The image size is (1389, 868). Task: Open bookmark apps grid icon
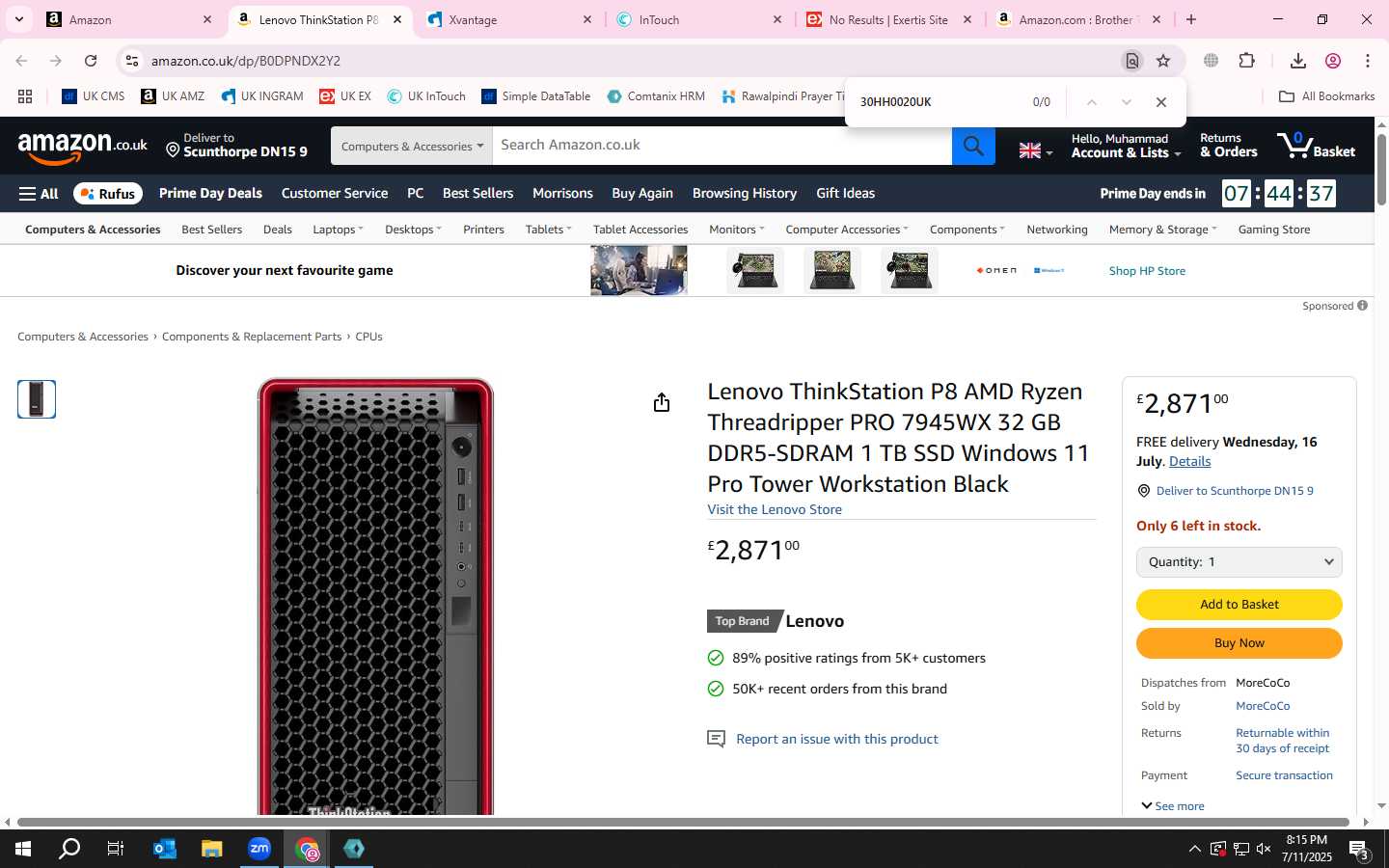[x=25, y=96]
